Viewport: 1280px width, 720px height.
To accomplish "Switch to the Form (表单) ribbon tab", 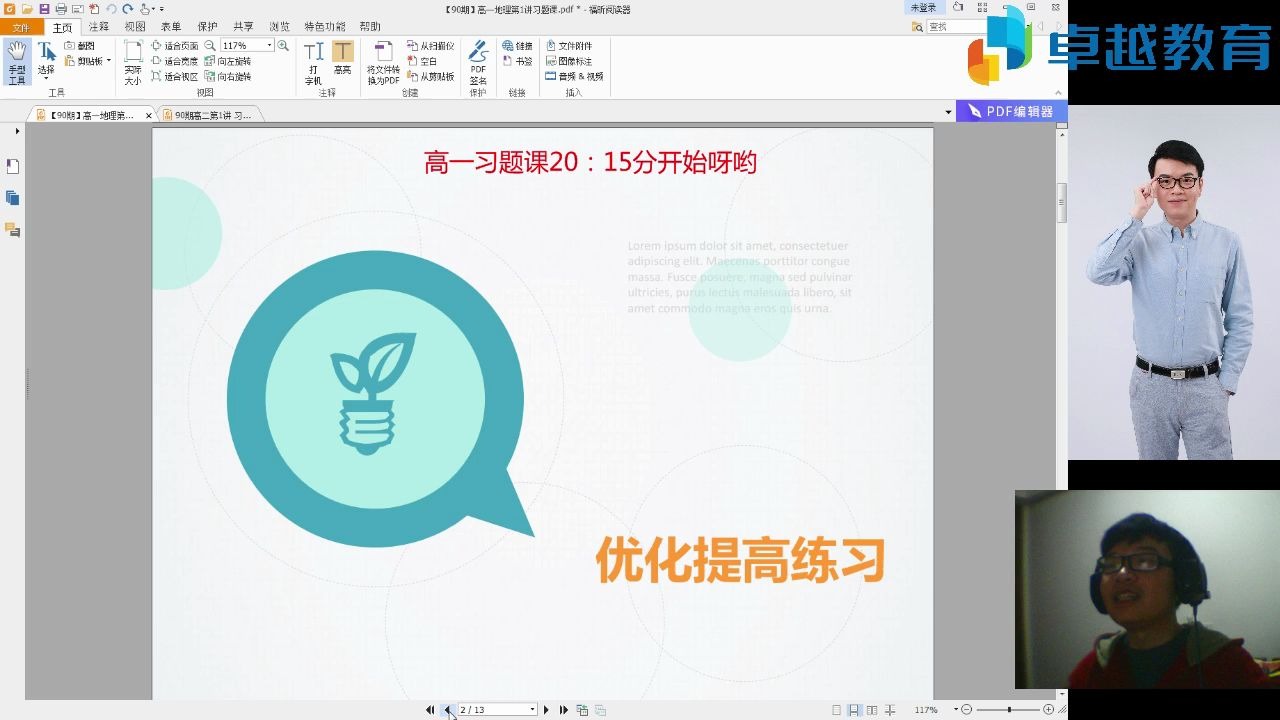I will coord(171,27).
